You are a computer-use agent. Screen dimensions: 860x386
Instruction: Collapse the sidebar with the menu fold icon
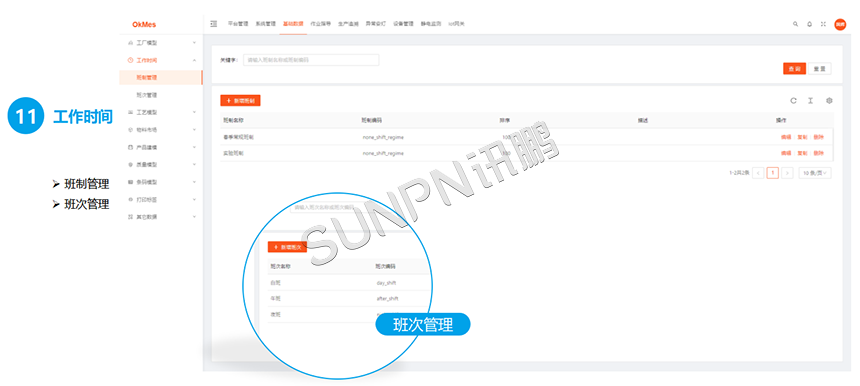pyautogui.click(x=213, y=24)
